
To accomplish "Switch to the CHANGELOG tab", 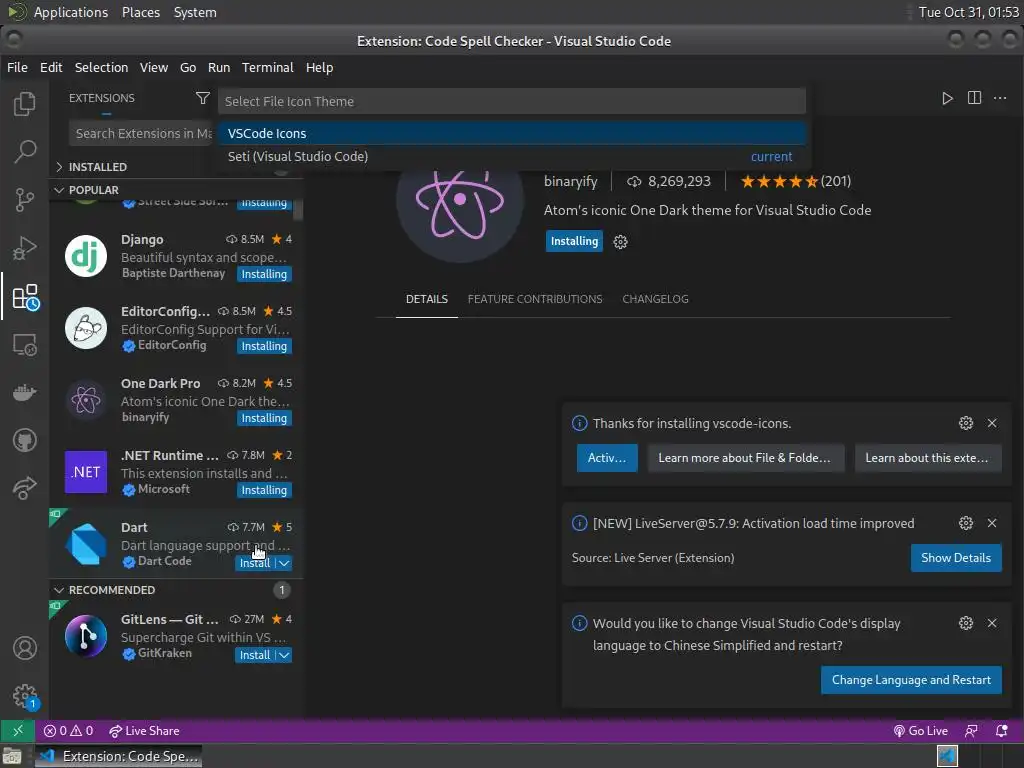I will 655,299.
